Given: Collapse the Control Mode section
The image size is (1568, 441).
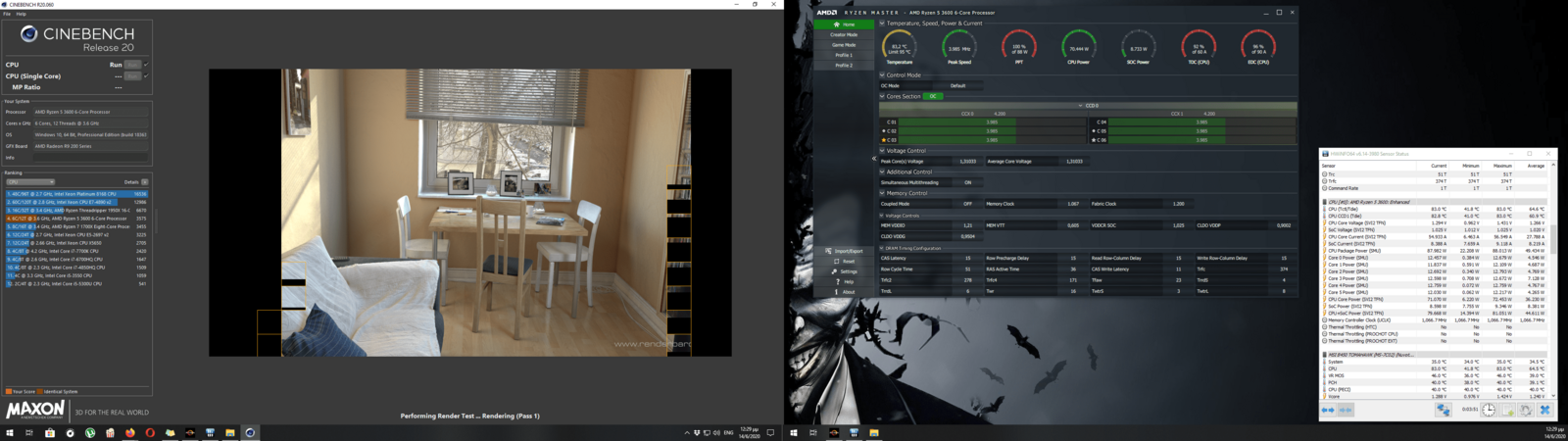Looking at the screenshot, I should pyautogui.click(x=882, y=74).
